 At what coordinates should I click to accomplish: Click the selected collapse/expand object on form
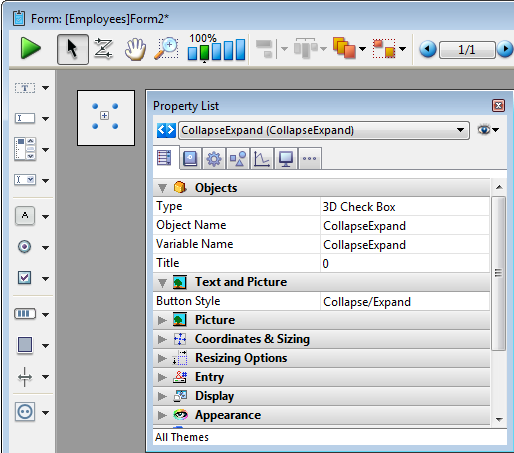106,118
